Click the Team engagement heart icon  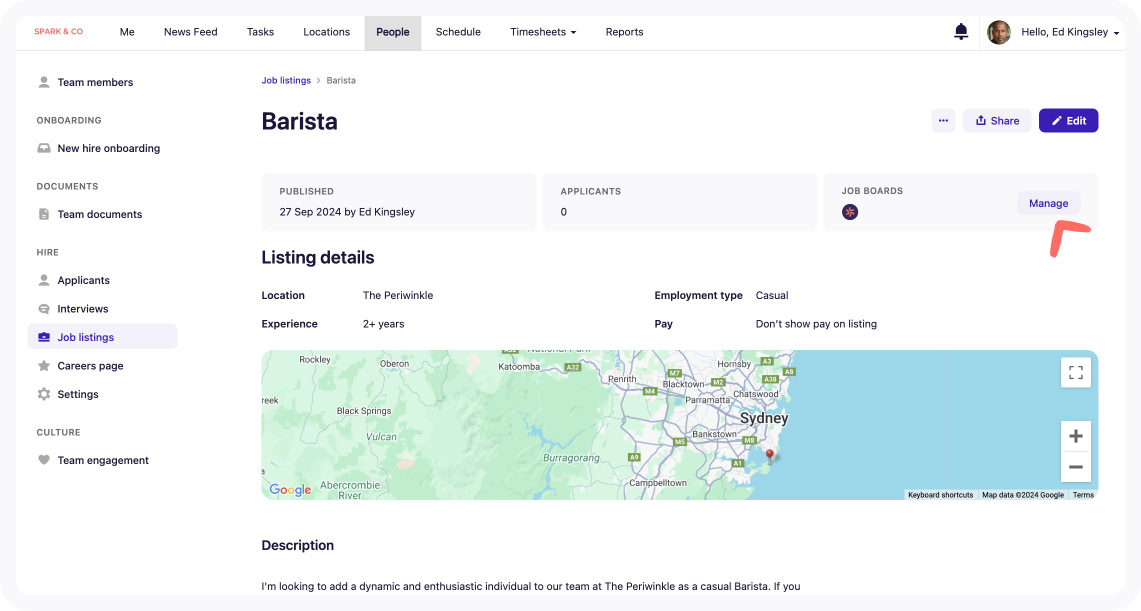[x=44, y=460]
